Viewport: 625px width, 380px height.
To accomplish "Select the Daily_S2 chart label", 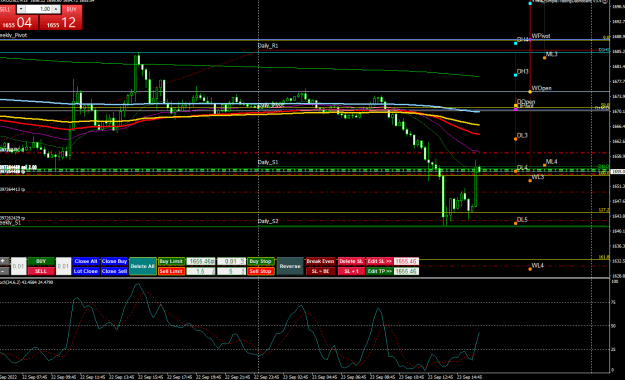I will tap(268, 221).
